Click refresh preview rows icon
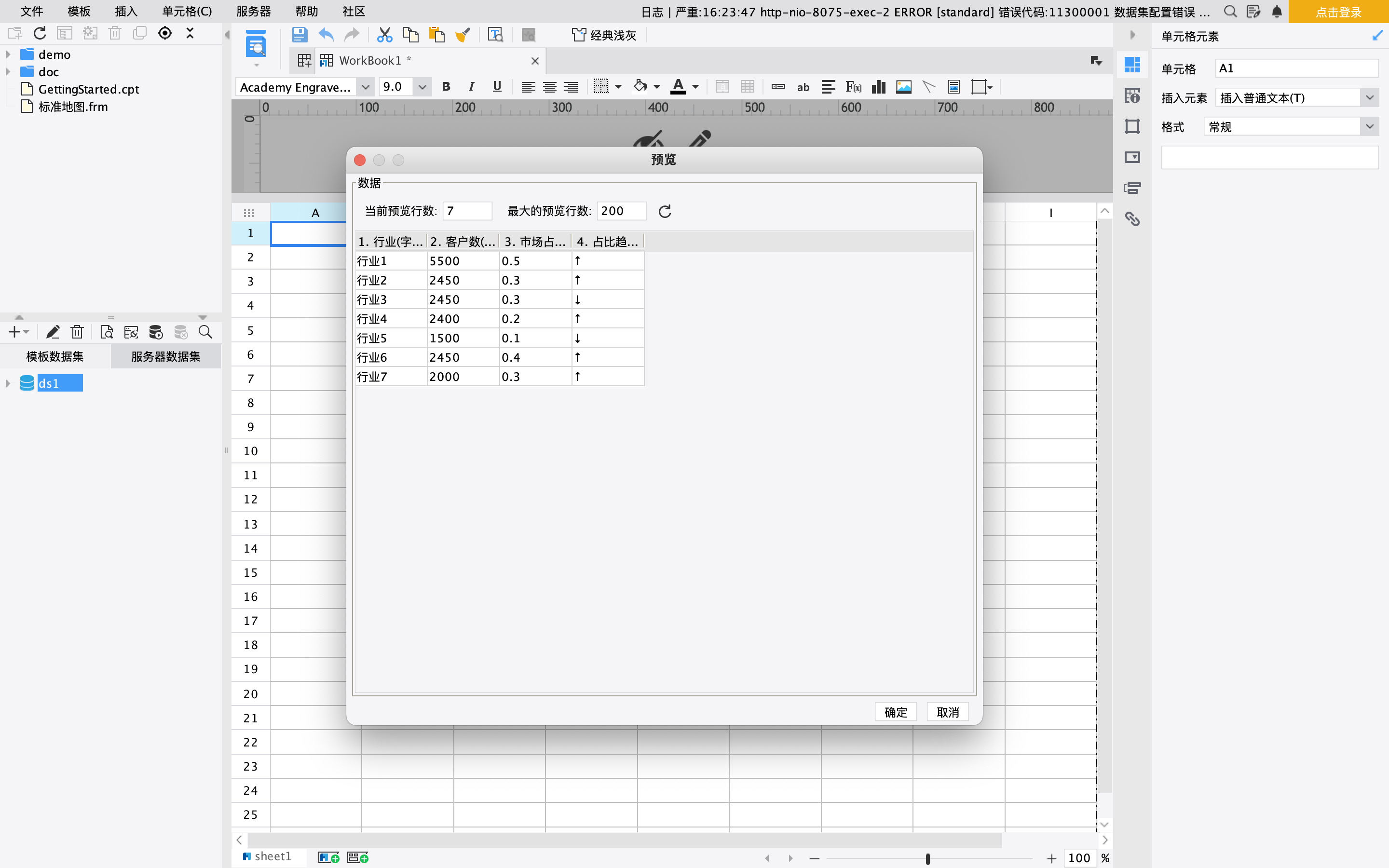Viewport: 1389px width, 868px height. click(665, 211)
